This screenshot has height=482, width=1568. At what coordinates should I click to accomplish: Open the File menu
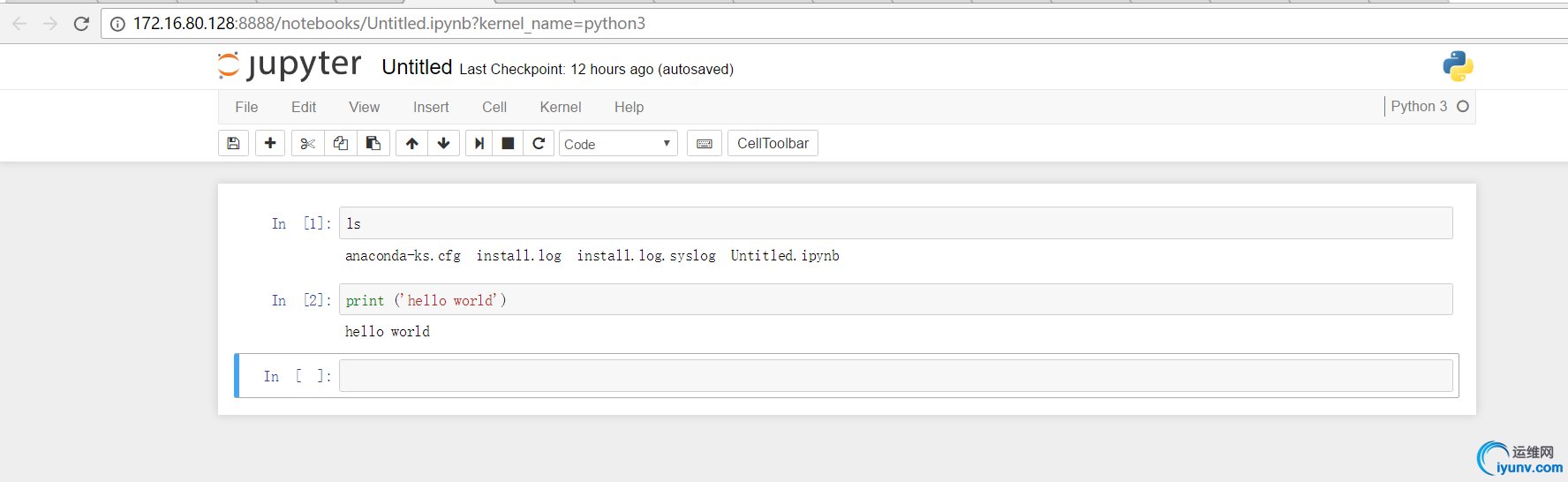click(x=246, y=107)
